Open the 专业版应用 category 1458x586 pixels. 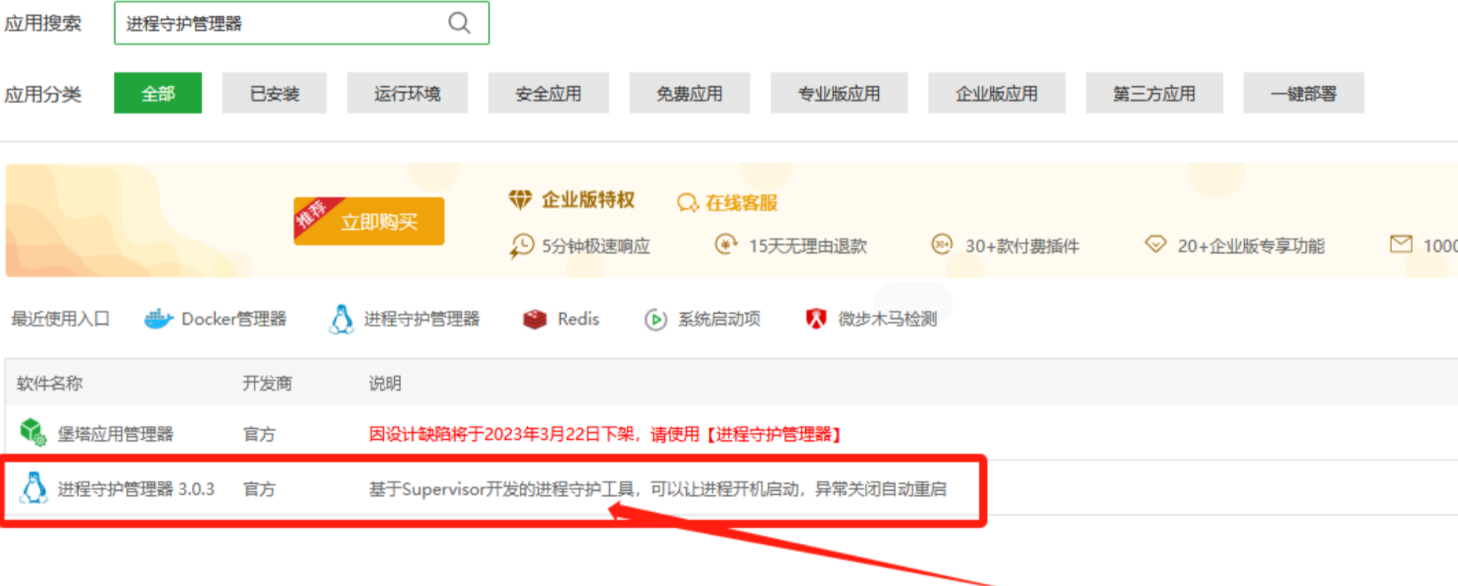coord(839,94)
